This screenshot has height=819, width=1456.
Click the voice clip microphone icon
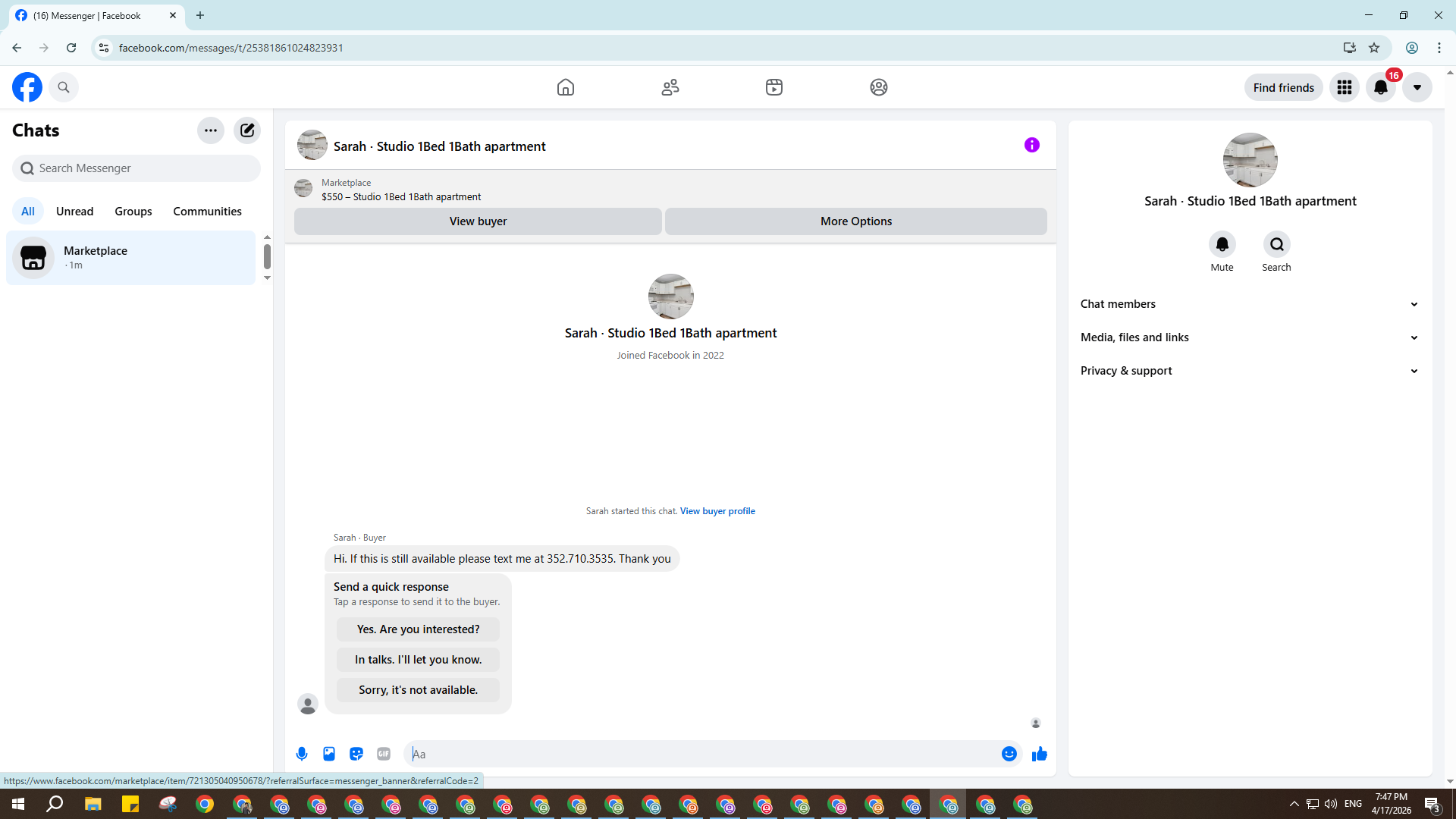302,754
